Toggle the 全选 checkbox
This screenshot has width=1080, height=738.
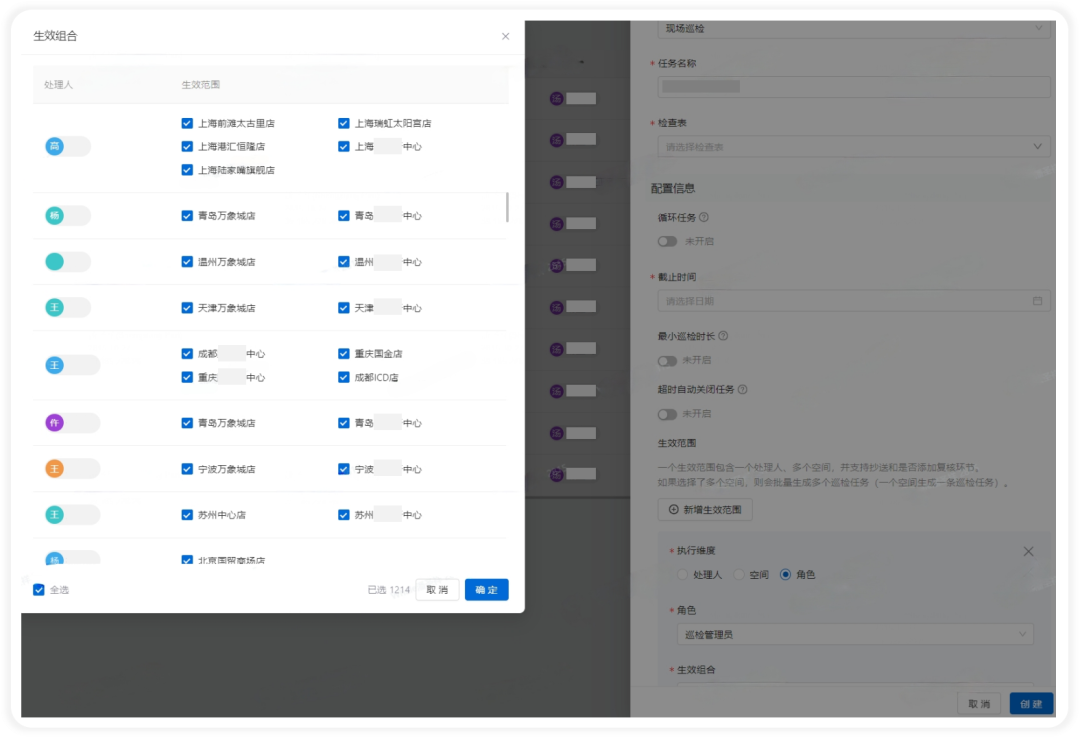[39, 590]
